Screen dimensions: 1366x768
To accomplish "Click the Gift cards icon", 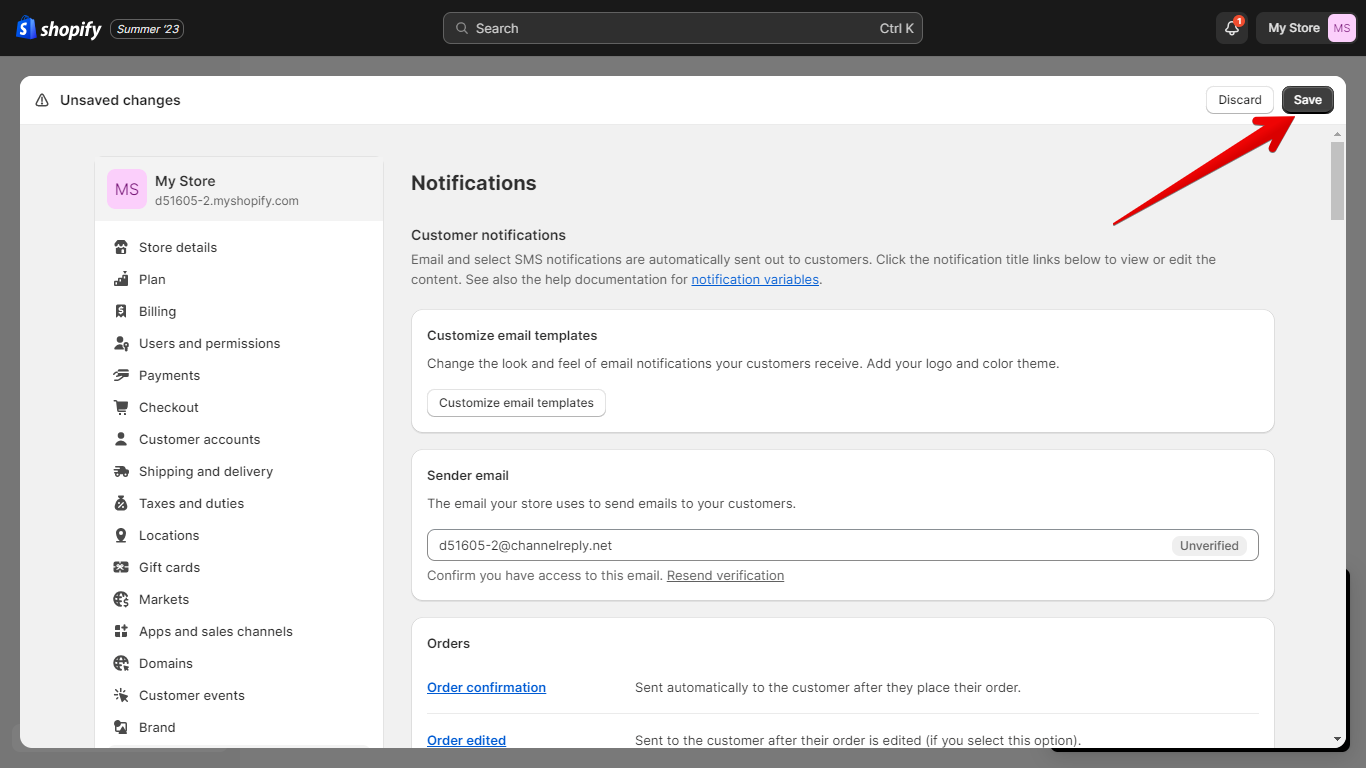I will [x=121, y=567].
